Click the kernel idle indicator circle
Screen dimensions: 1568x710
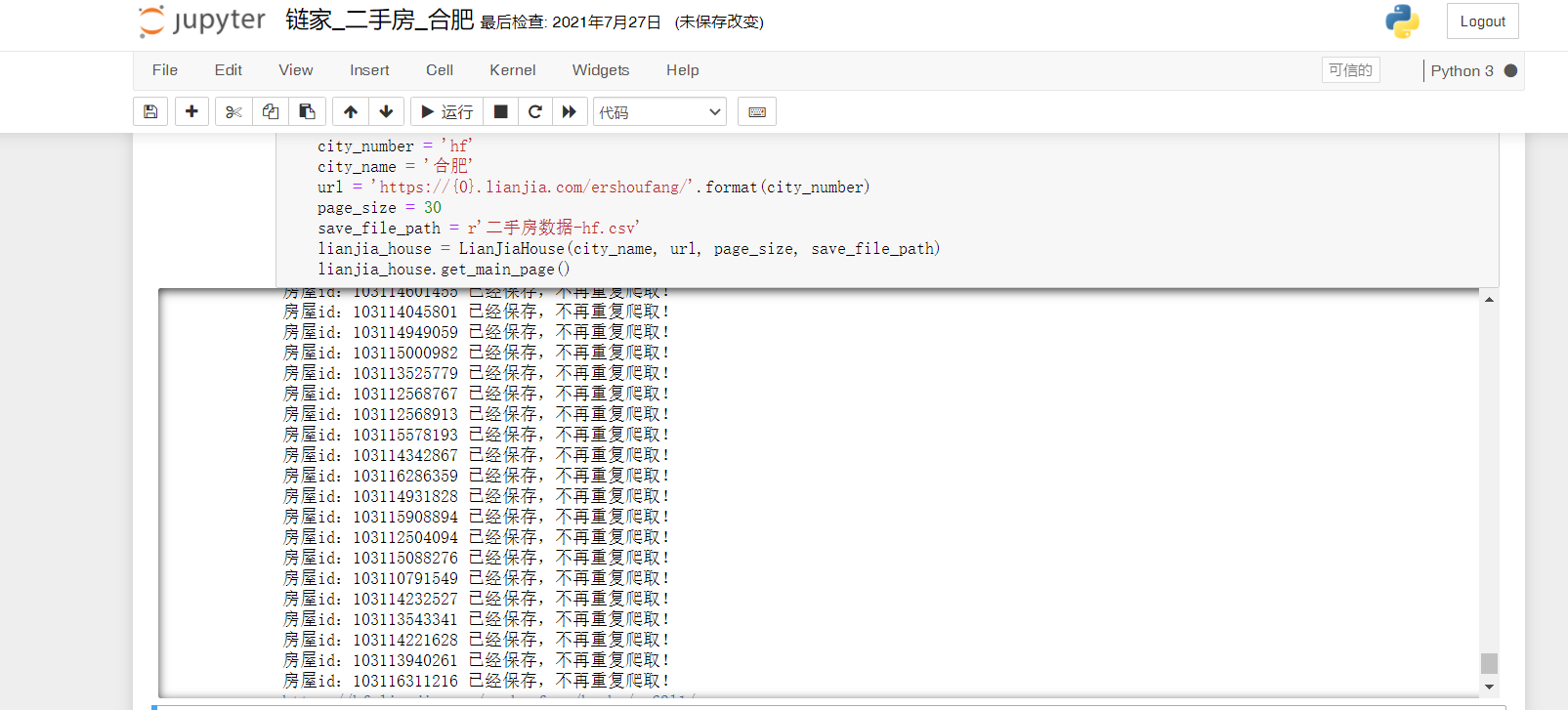click(x=1510, y=70)
